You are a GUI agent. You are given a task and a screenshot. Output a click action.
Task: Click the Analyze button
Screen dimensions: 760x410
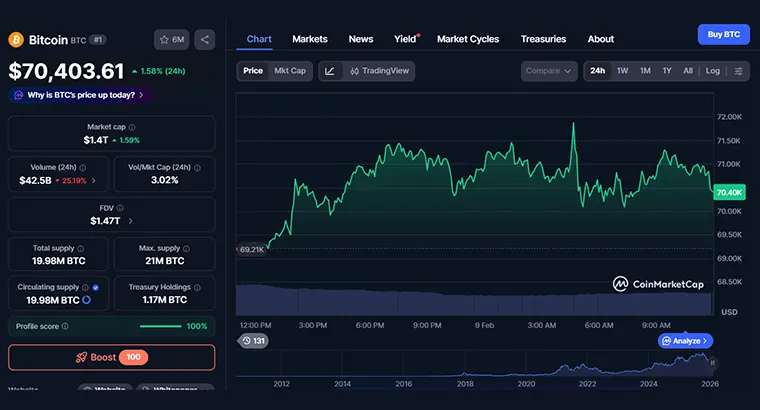(685, 341)
